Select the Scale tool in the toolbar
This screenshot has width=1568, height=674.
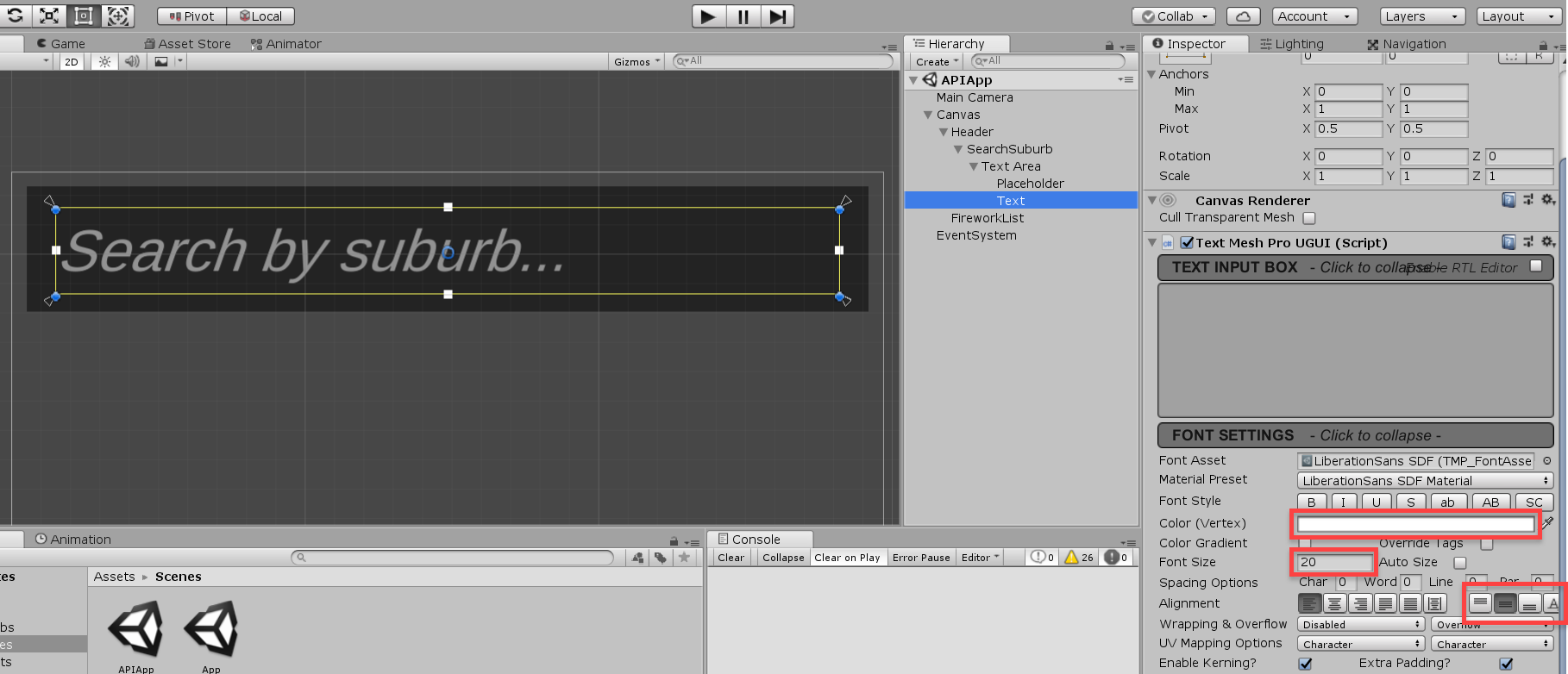49,16
